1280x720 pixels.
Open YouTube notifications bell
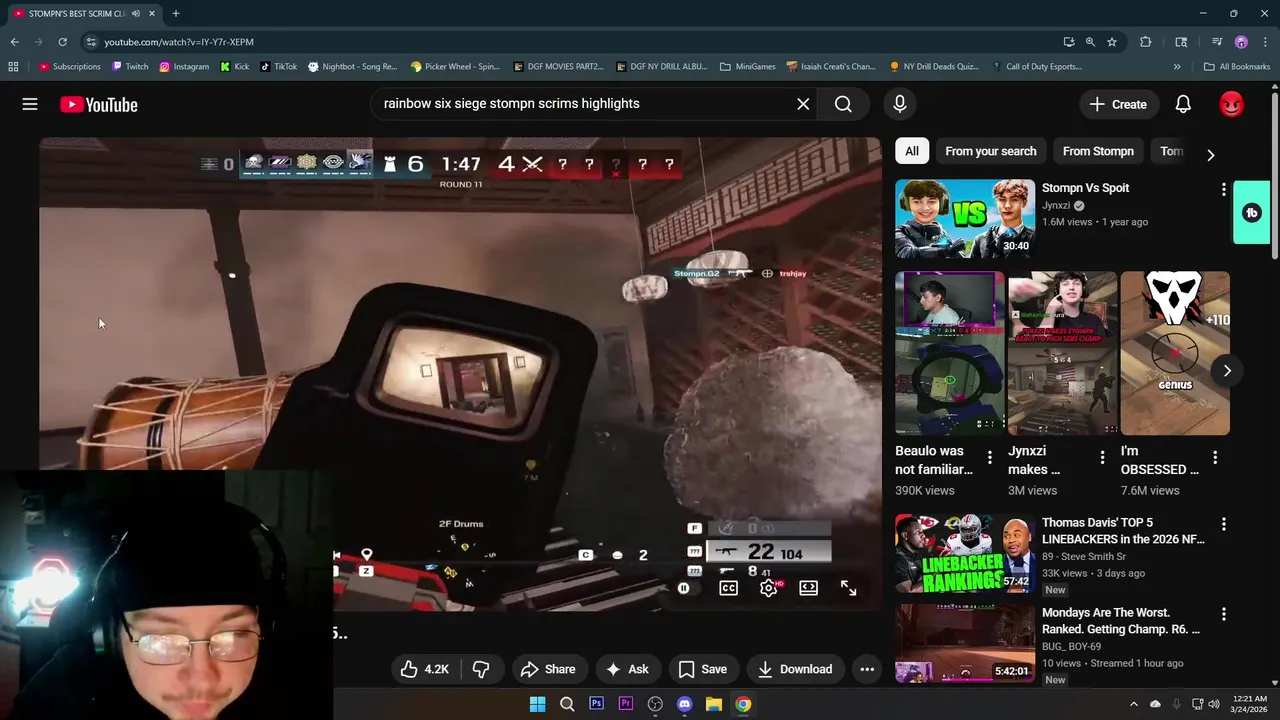point(1183,104)
